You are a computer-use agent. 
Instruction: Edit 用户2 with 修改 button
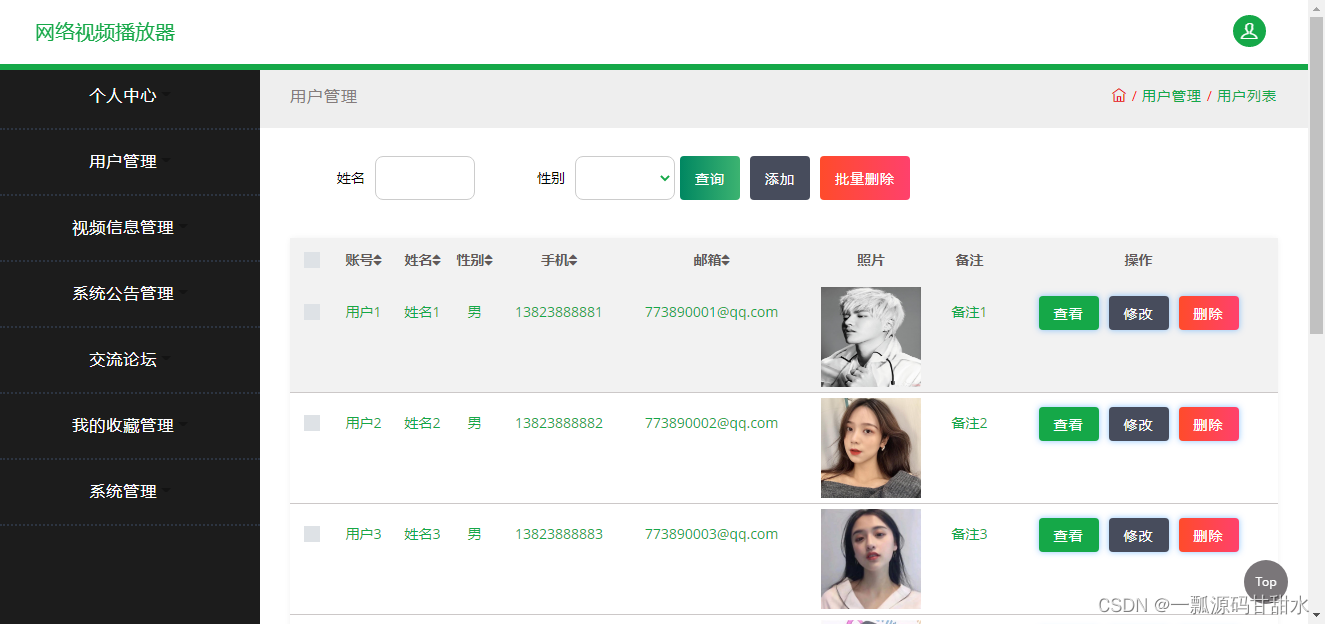click(x=1139, y=424)
